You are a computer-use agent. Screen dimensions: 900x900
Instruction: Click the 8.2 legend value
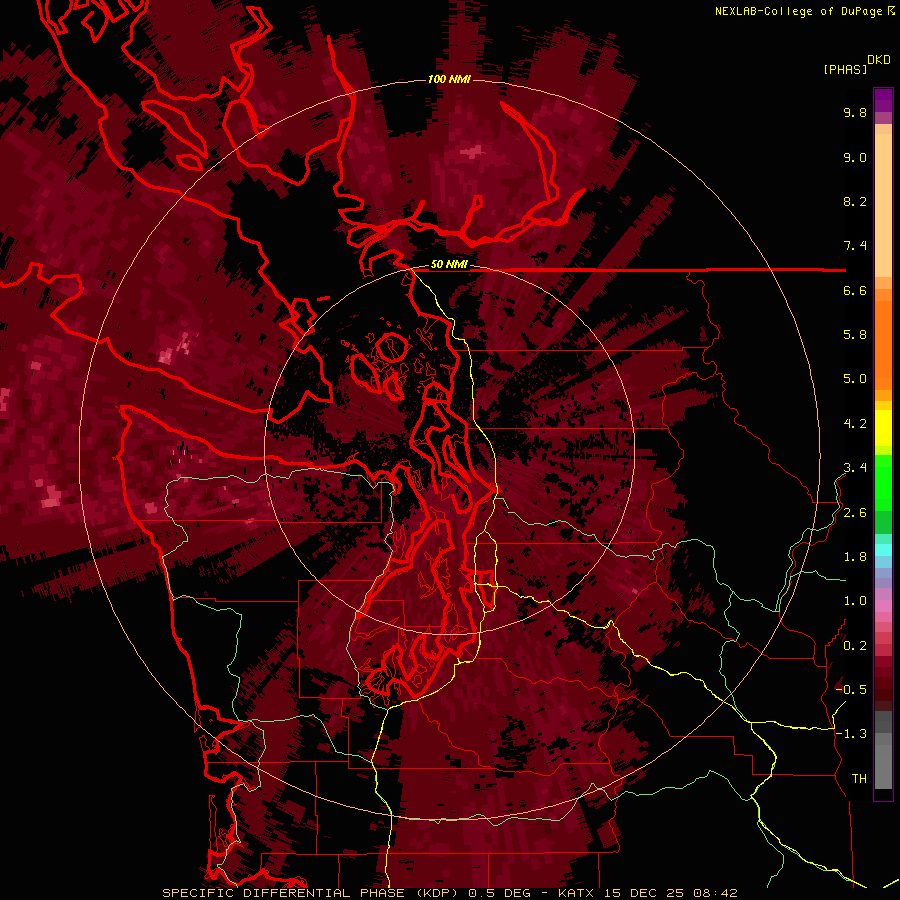point(855,201)
